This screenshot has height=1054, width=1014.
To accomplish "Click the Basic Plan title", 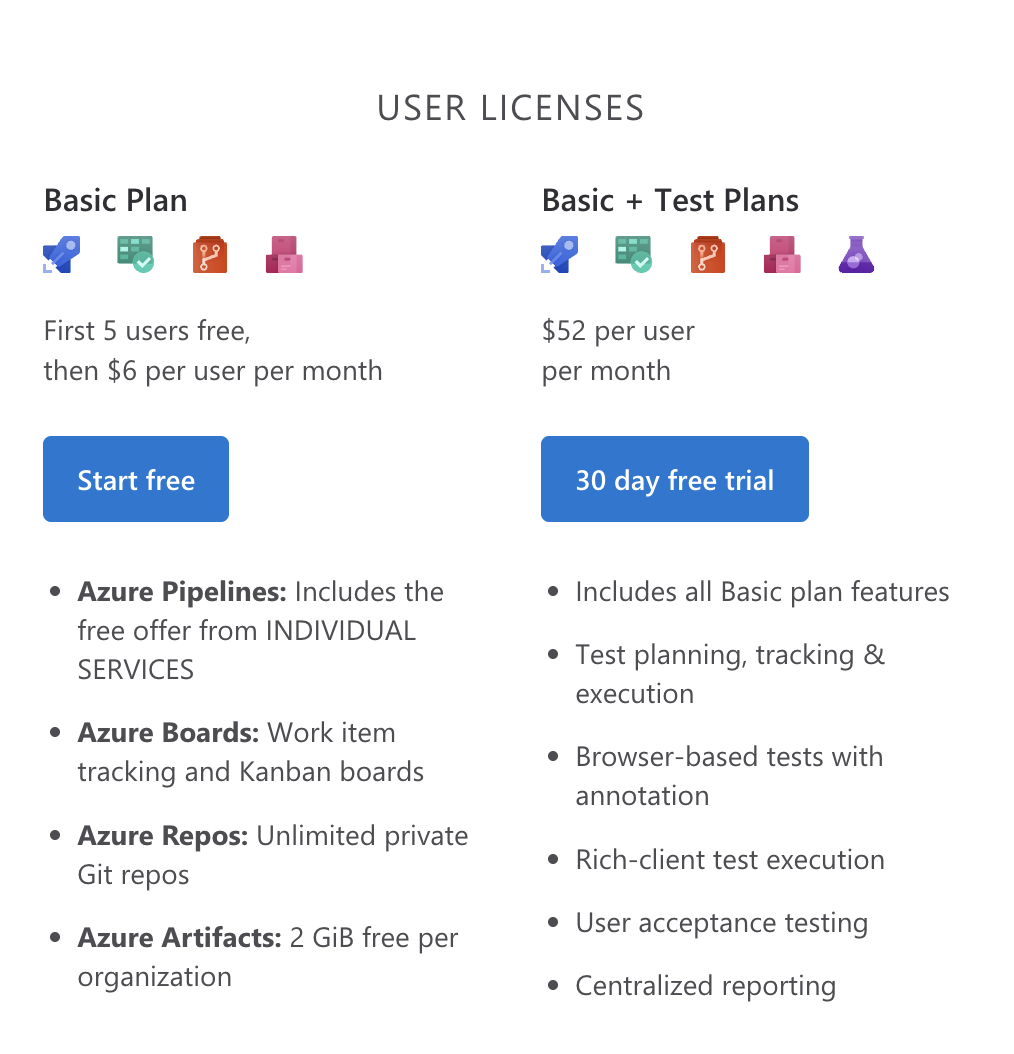I will pyautogui.click(x=116, y=200).
